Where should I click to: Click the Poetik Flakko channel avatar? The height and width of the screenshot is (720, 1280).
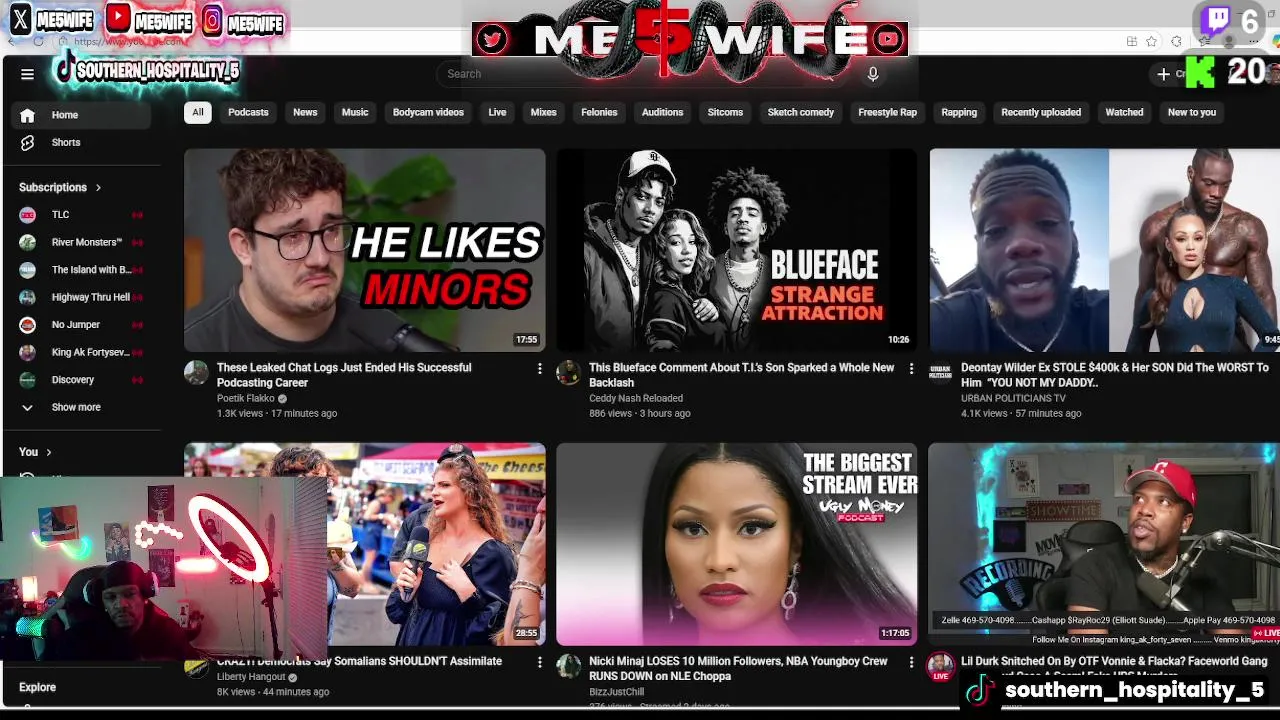click(x=196, y=373)
